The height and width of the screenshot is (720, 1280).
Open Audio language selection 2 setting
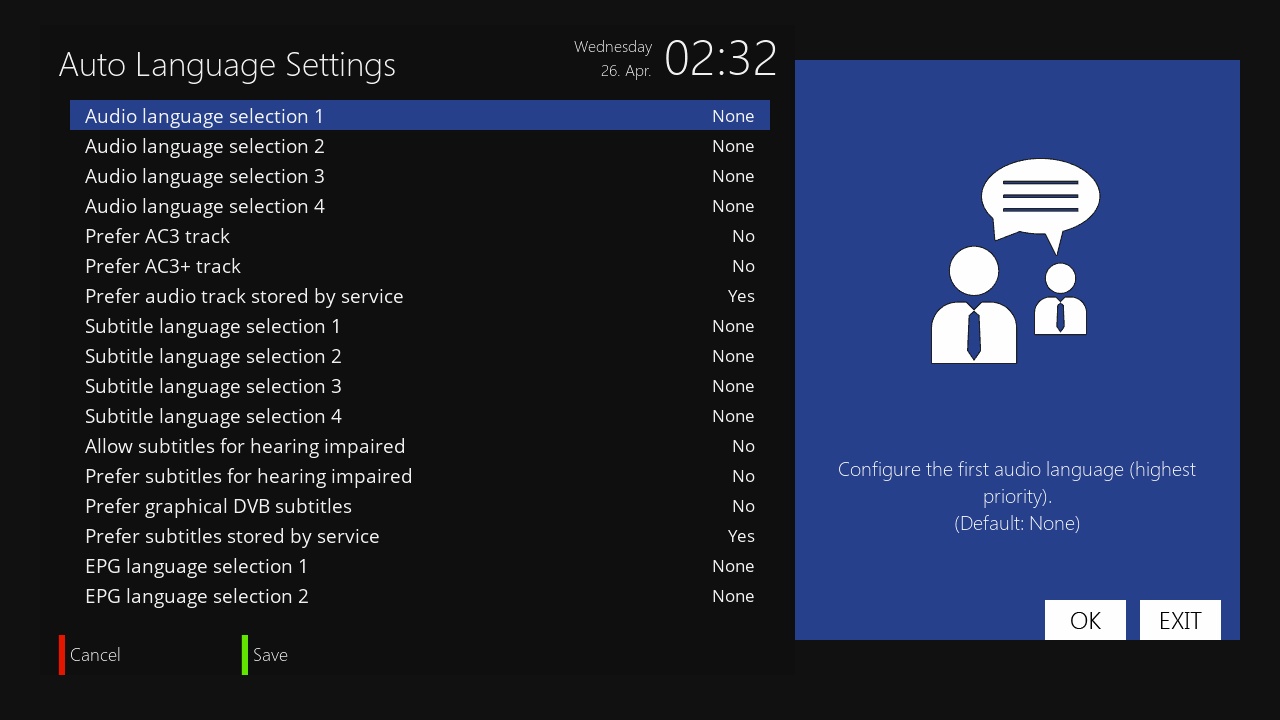click(x=420, y=146)
